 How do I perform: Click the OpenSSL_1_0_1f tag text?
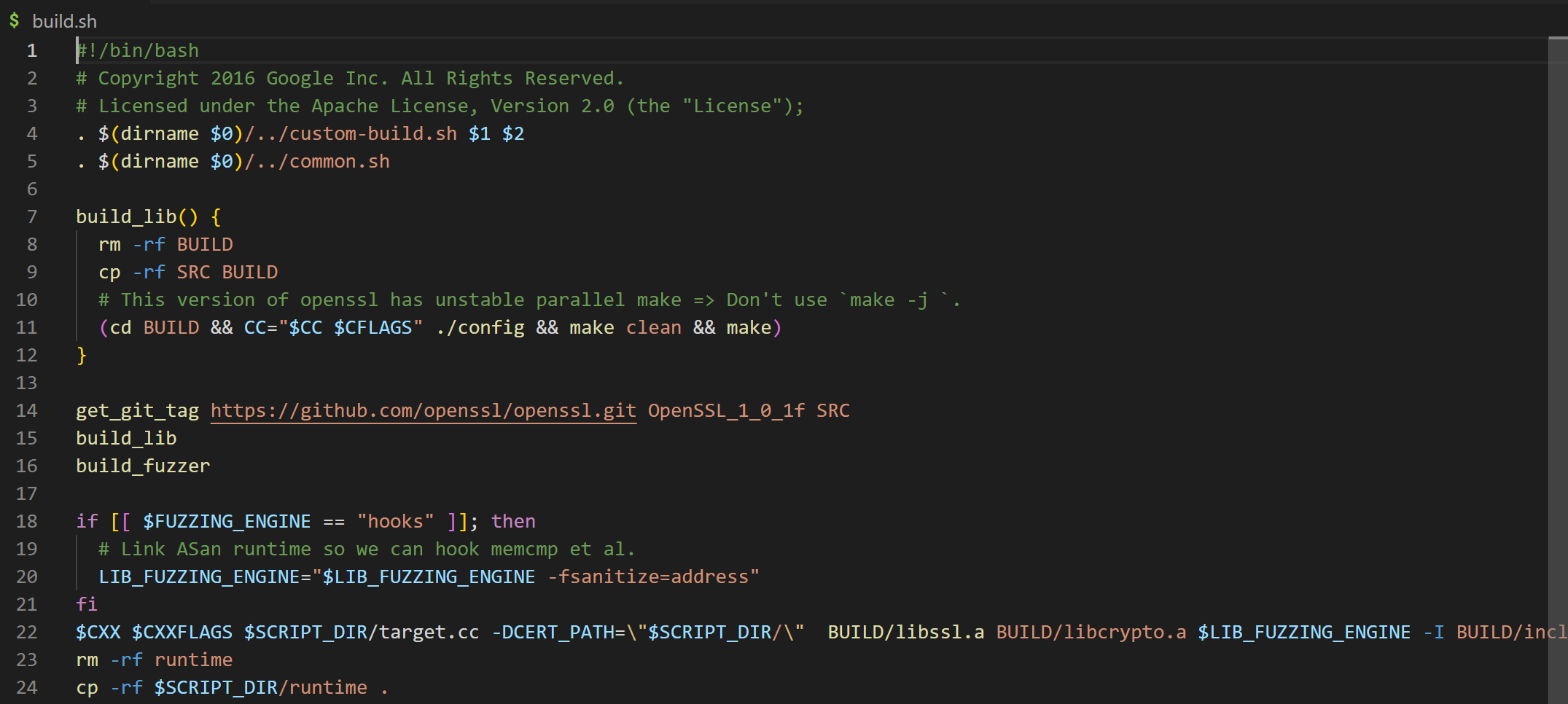(x=726, y=411)
